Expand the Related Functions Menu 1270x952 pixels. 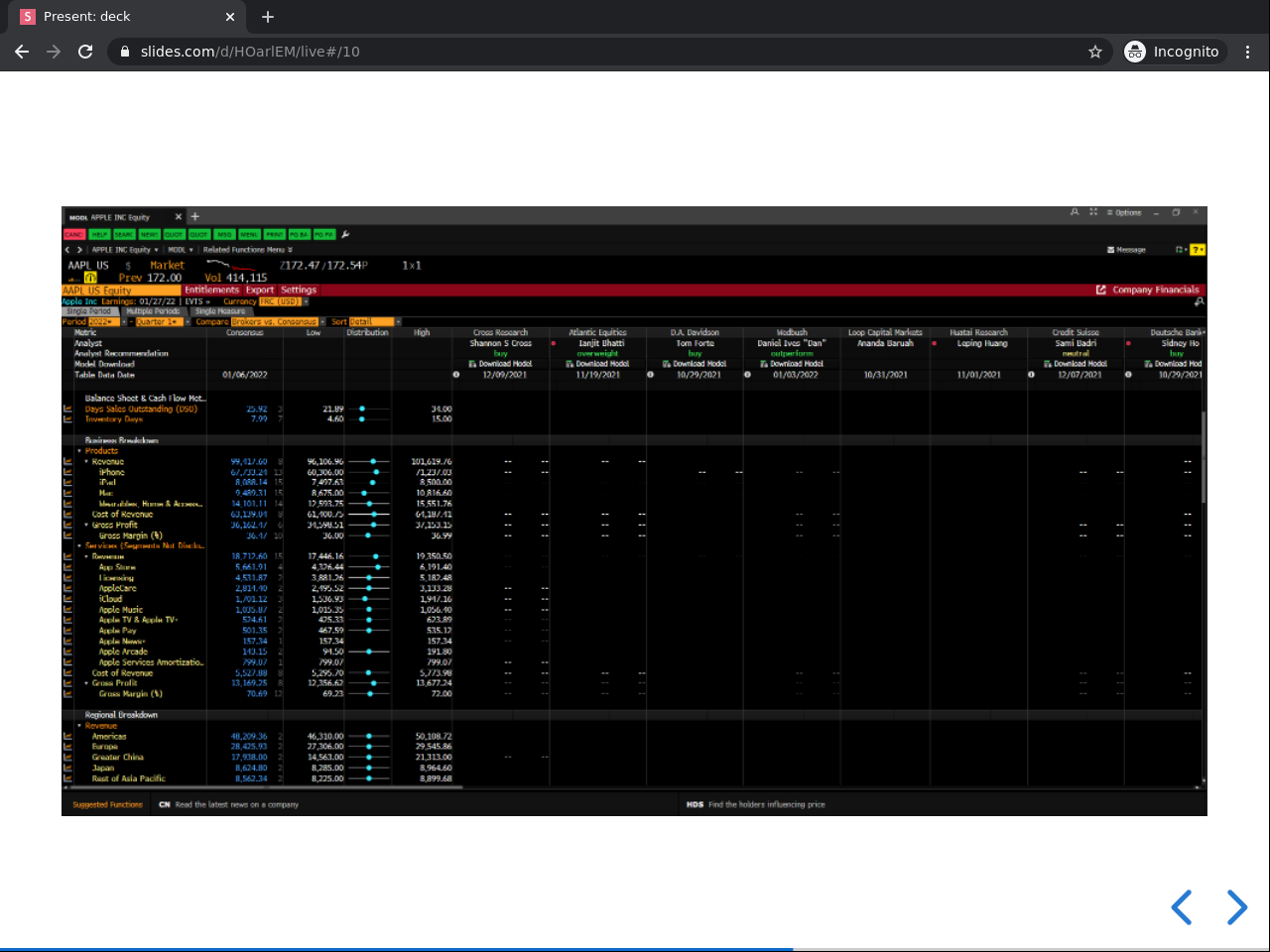click(x=248, y=250)
